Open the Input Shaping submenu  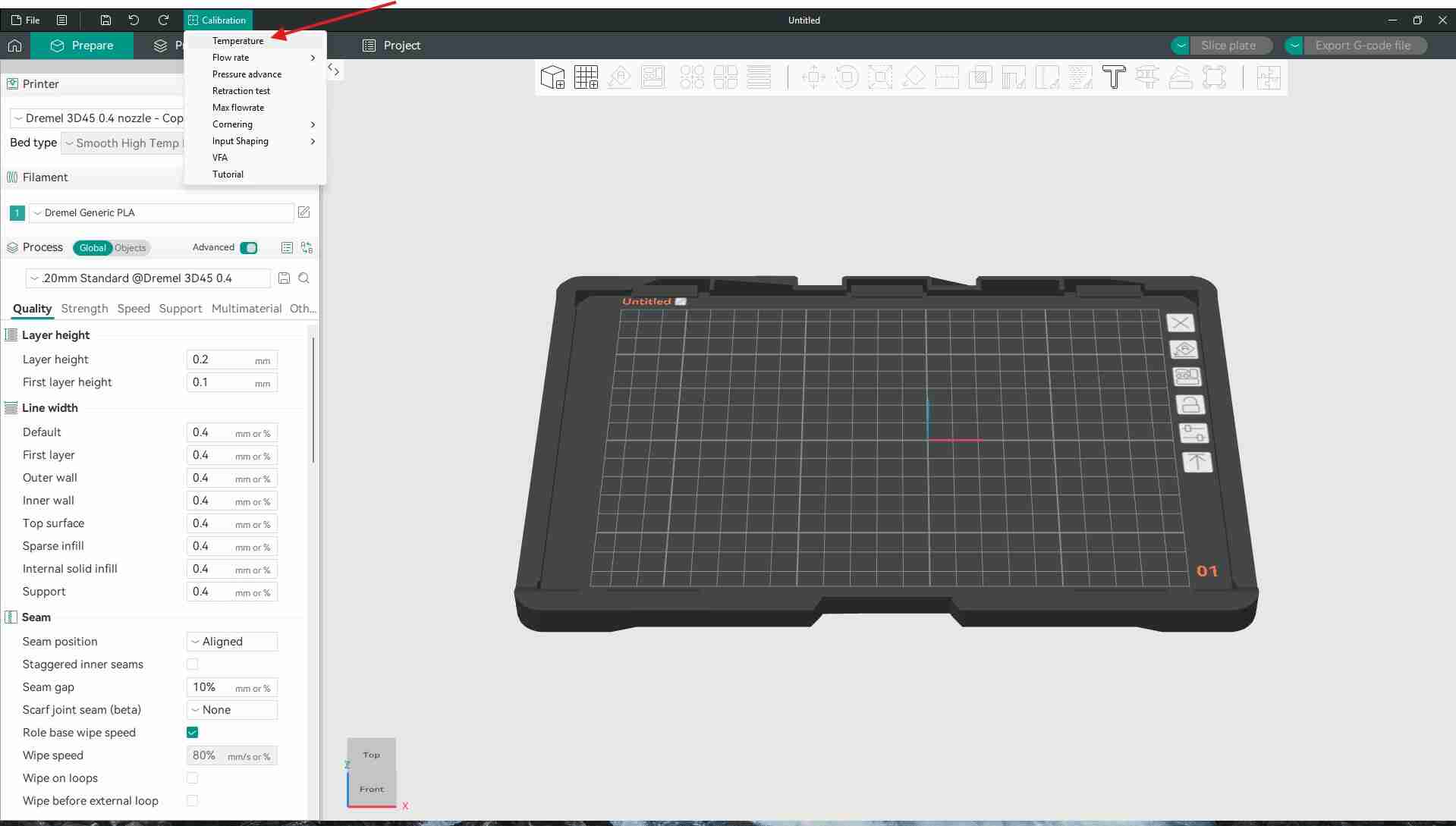255,141
